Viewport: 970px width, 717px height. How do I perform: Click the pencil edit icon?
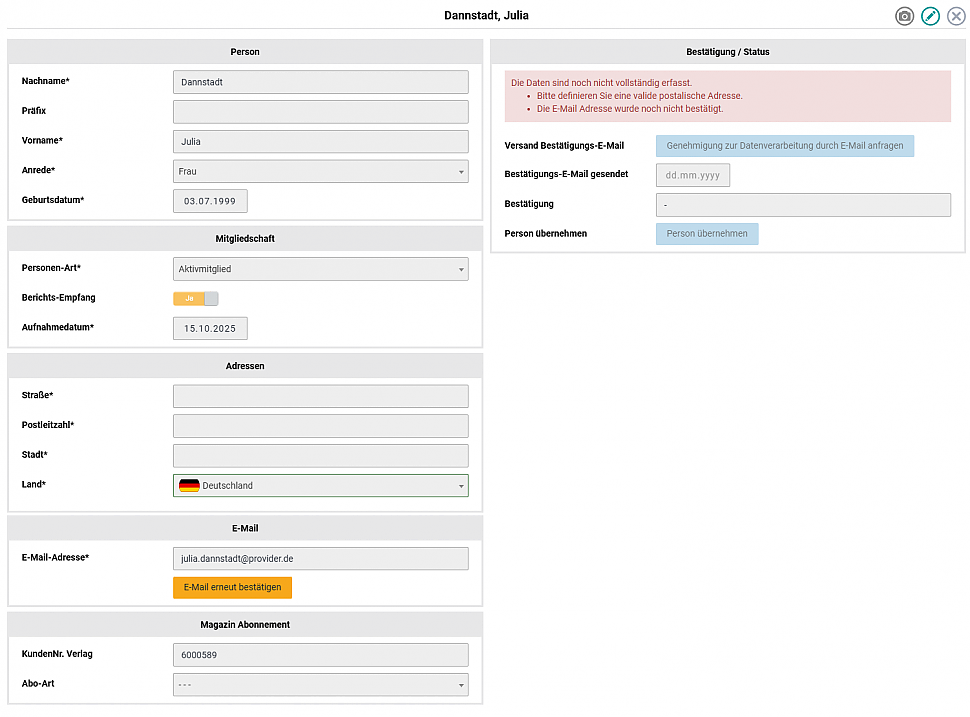click(x=931, y=16)
